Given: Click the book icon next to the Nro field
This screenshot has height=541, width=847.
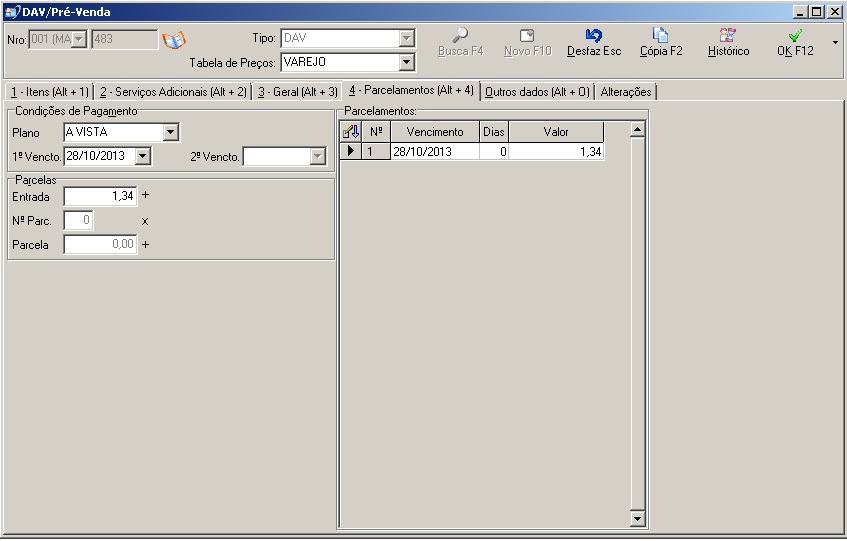Looking at the screenshot, I should click(x=174, y=40).
